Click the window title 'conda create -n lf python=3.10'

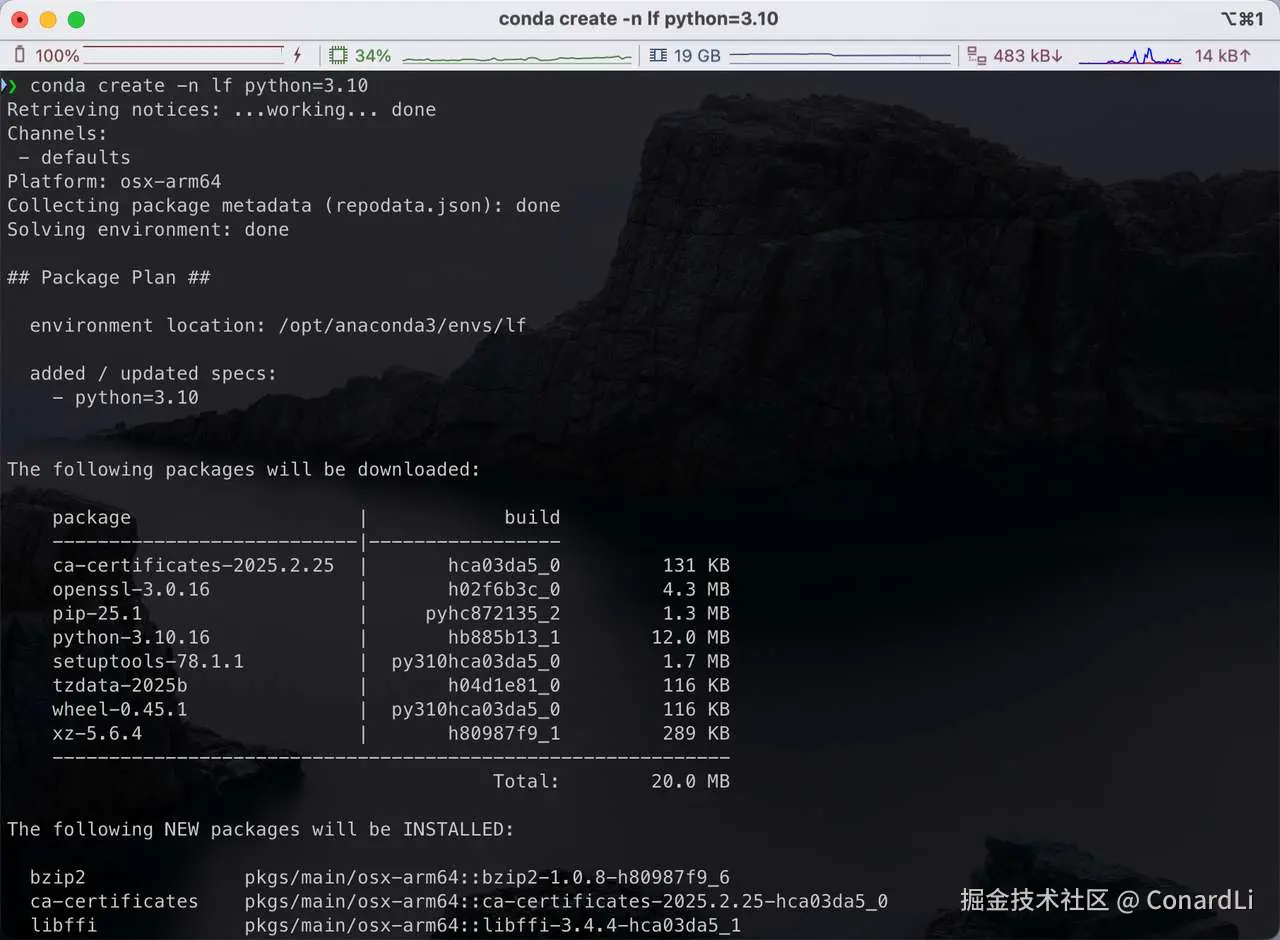pos(638,19)
